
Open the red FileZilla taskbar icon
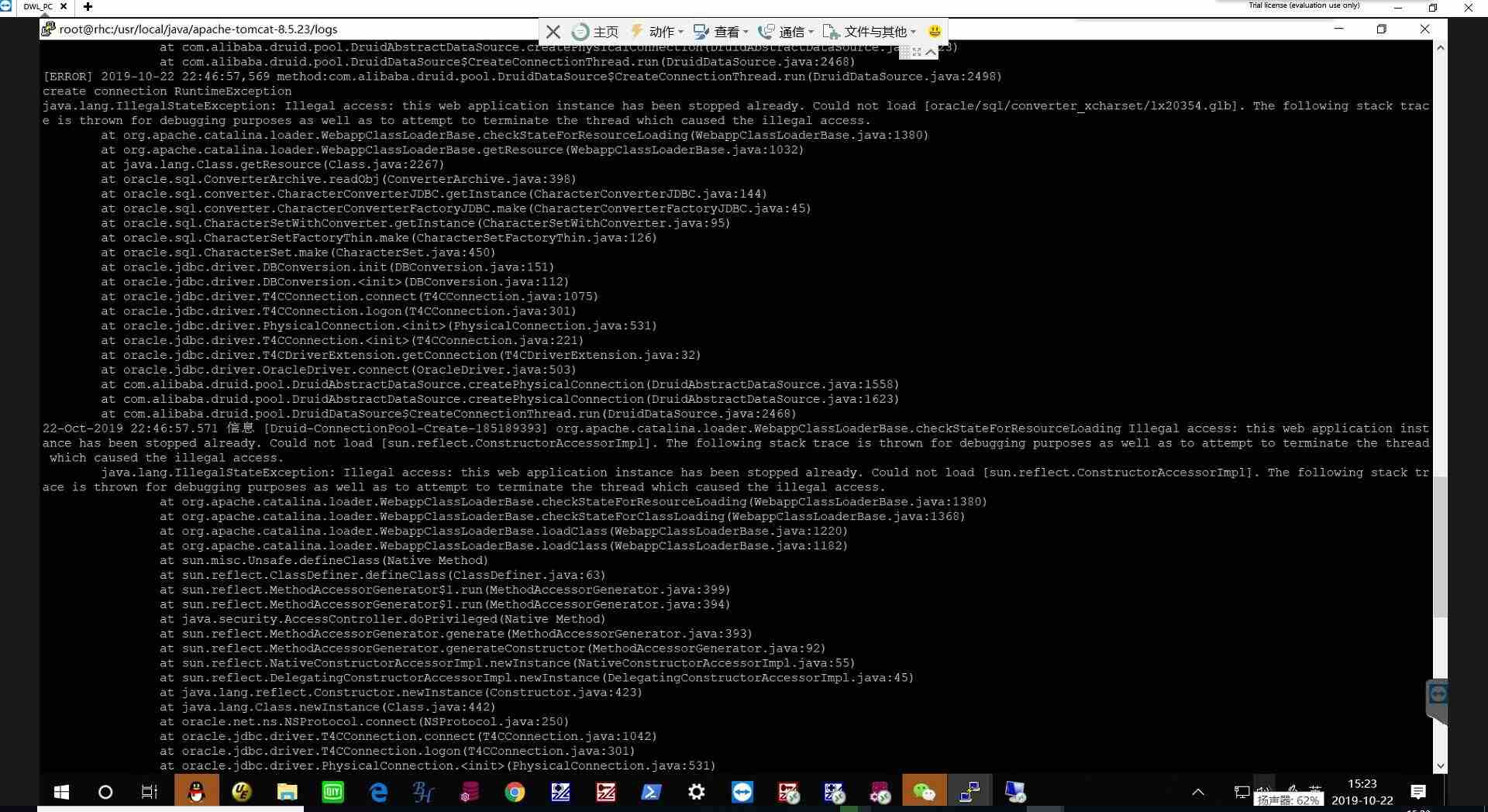[605, 792]
